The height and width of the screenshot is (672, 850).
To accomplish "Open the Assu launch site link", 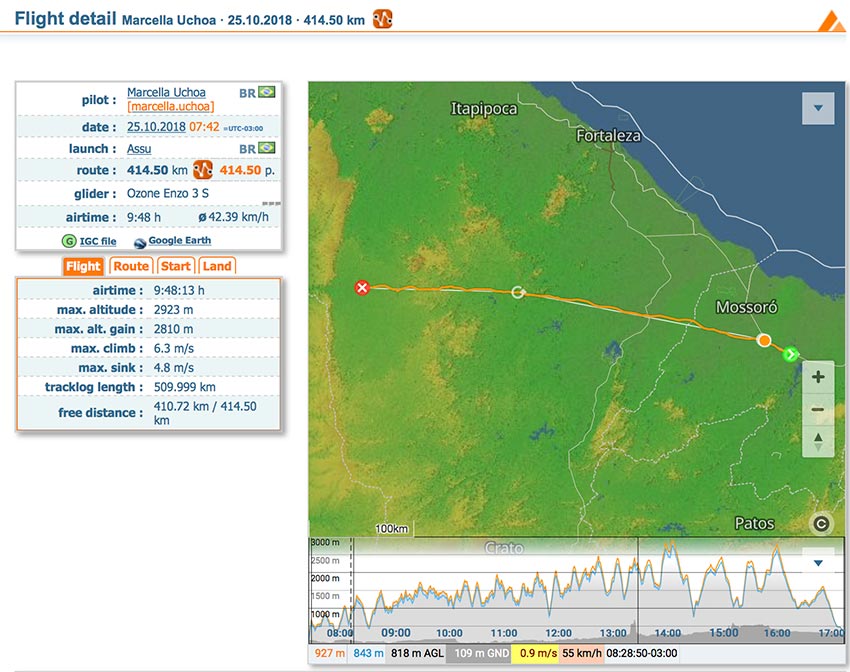I will point(139,148).
